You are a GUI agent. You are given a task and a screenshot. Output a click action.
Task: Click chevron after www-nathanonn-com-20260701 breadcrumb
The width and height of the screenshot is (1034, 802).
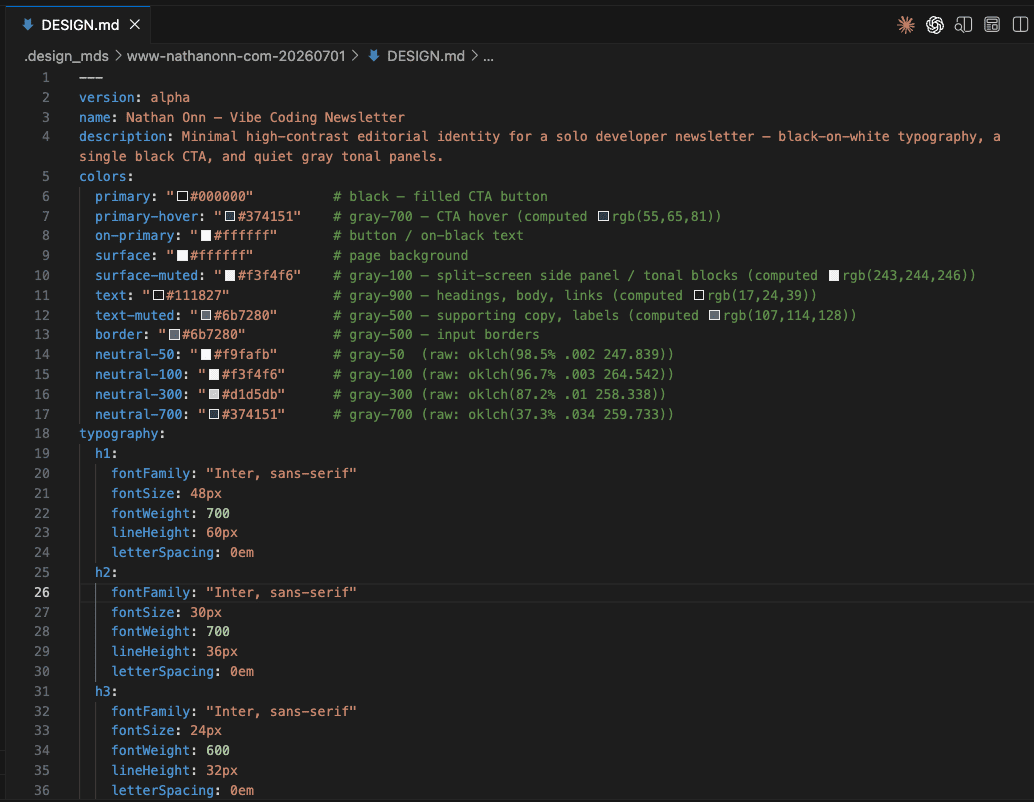click(x=355, y=56)
